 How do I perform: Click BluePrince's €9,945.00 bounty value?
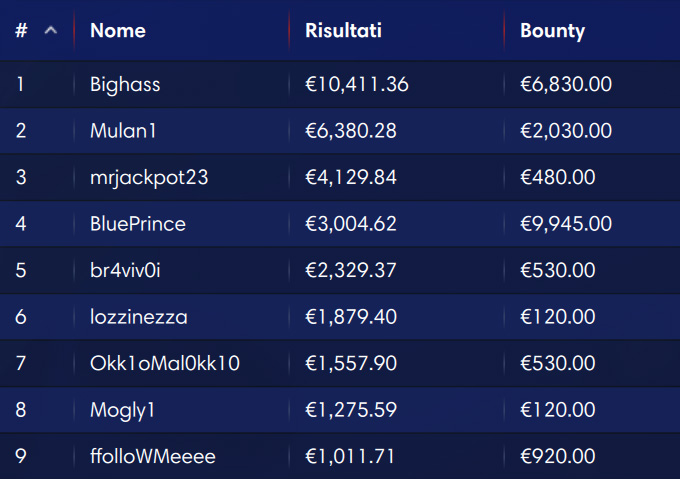point(566,224)
